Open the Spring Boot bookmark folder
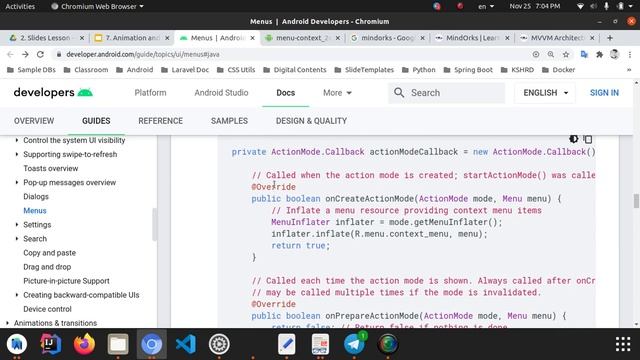The height and width of the screenshot is (360, 640). [468, 70]
